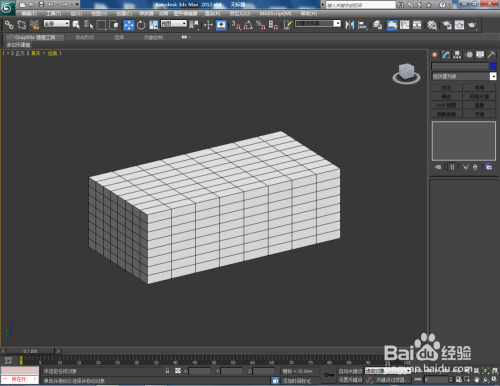Click the 0 / 100 time slider handle
The width and height of the screenshot is (500, 386).
point(30,351)
